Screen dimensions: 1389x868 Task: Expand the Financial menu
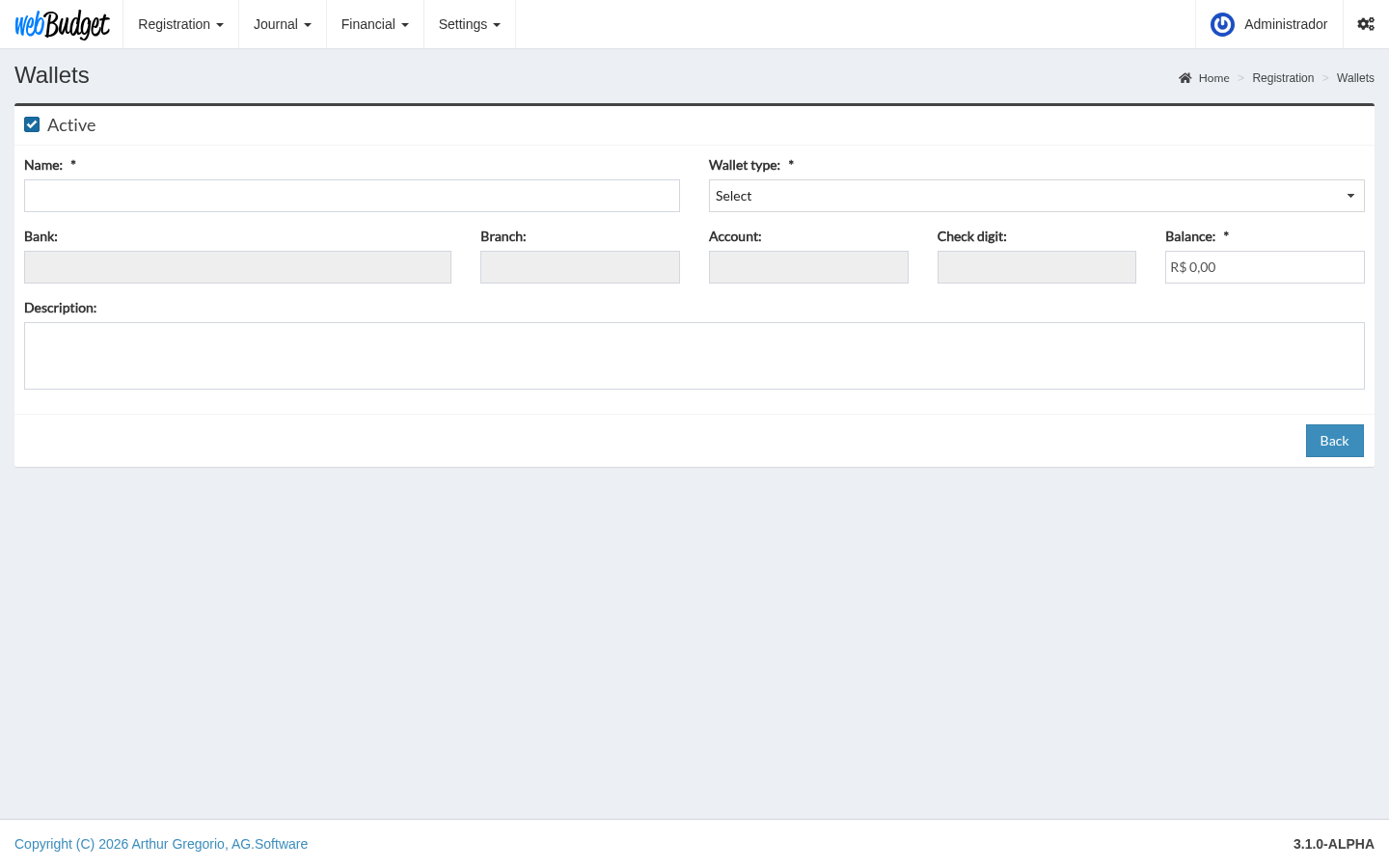coord(374,24)
